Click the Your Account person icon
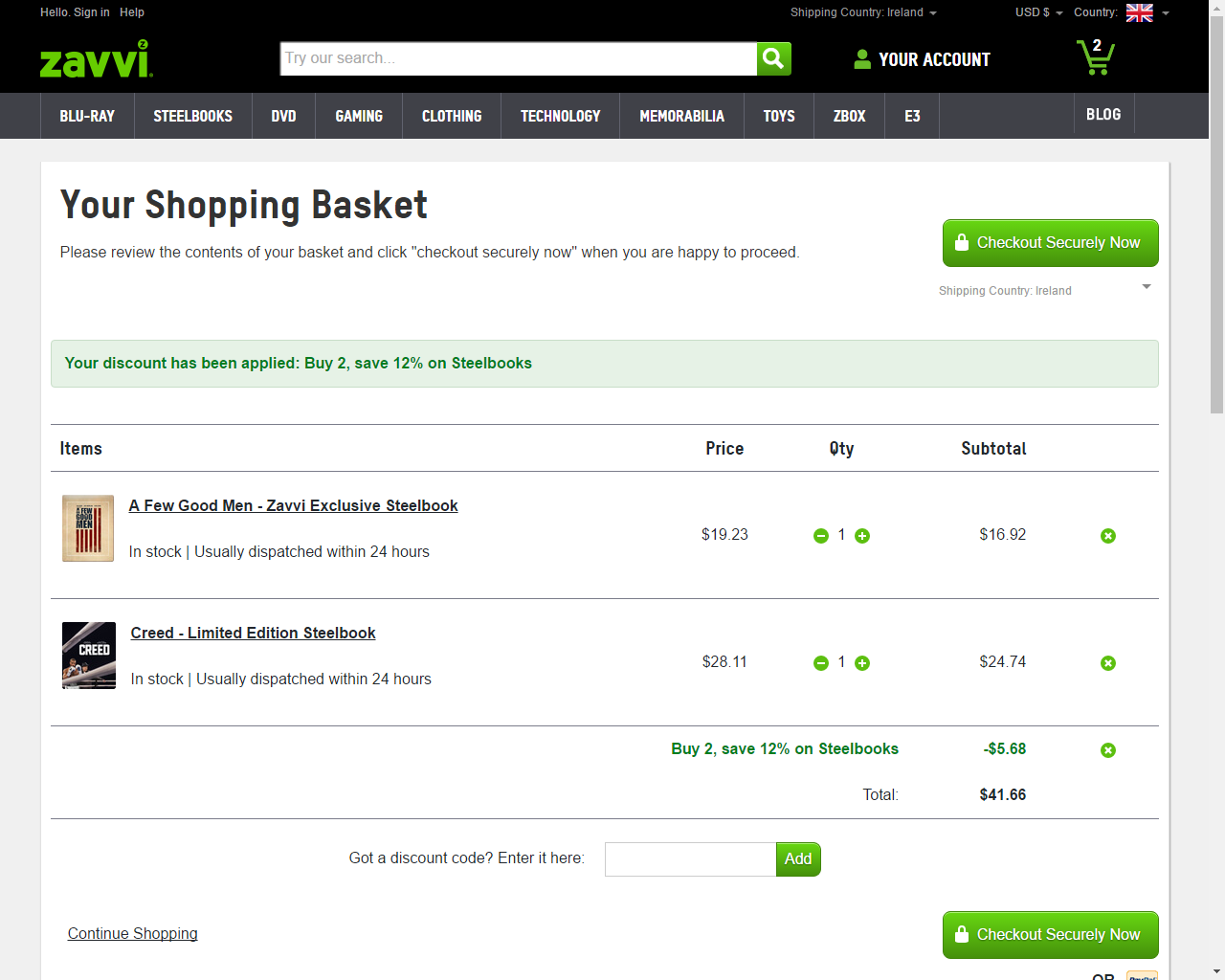The image size is (1225, 980). (x=862, y=59)
